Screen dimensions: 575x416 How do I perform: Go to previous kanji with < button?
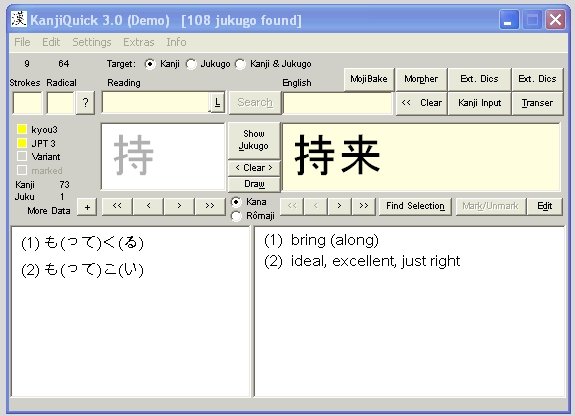(x=148, y=206)
